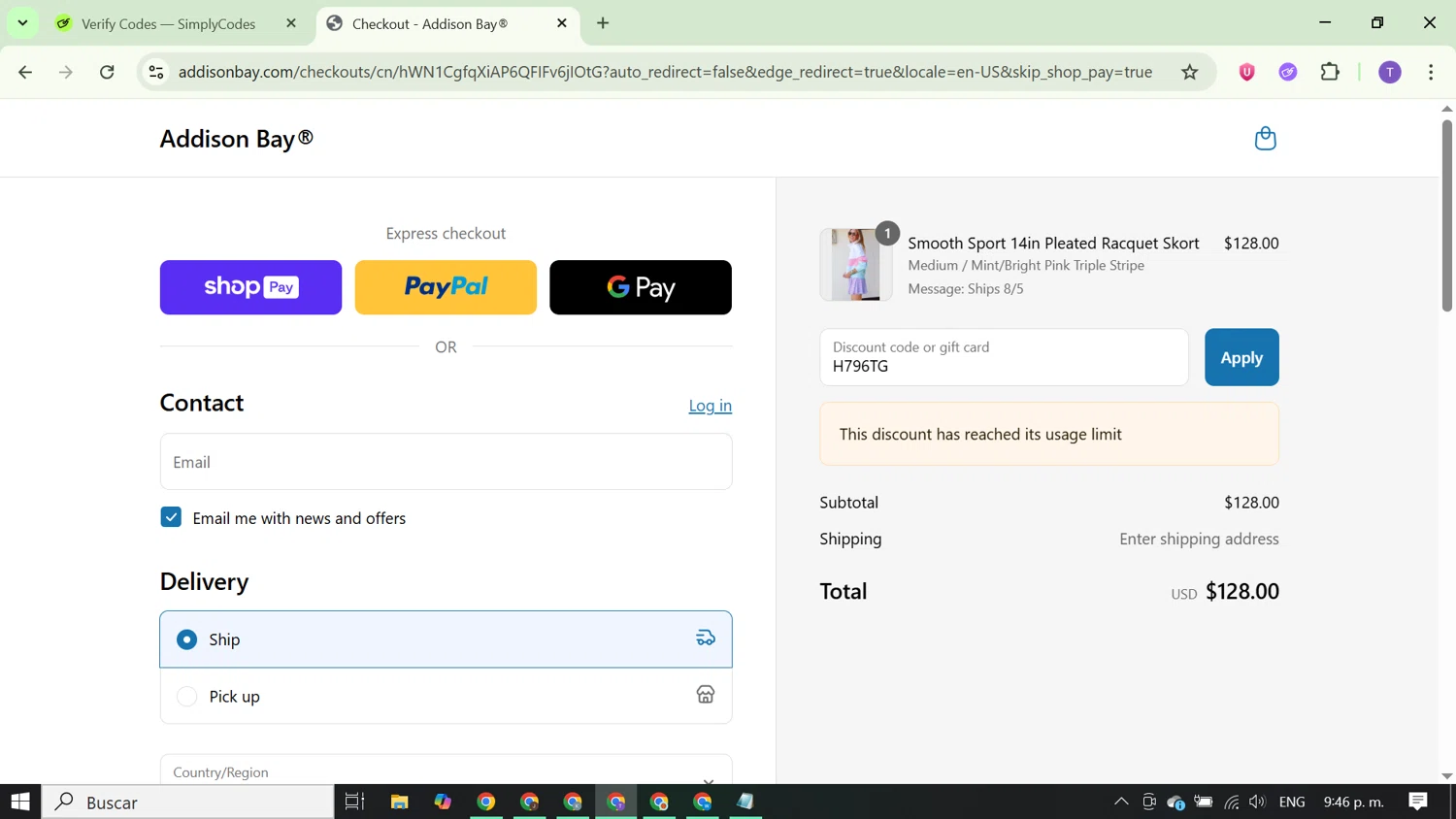
Task: Expand the Country/Region dropdown
Action: [x=446, y=770]
